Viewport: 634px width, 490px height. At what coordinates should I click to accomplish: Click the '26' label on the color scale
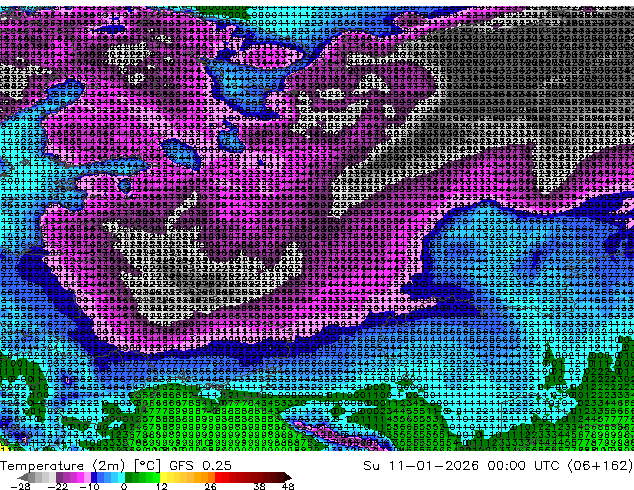(210, 486)
